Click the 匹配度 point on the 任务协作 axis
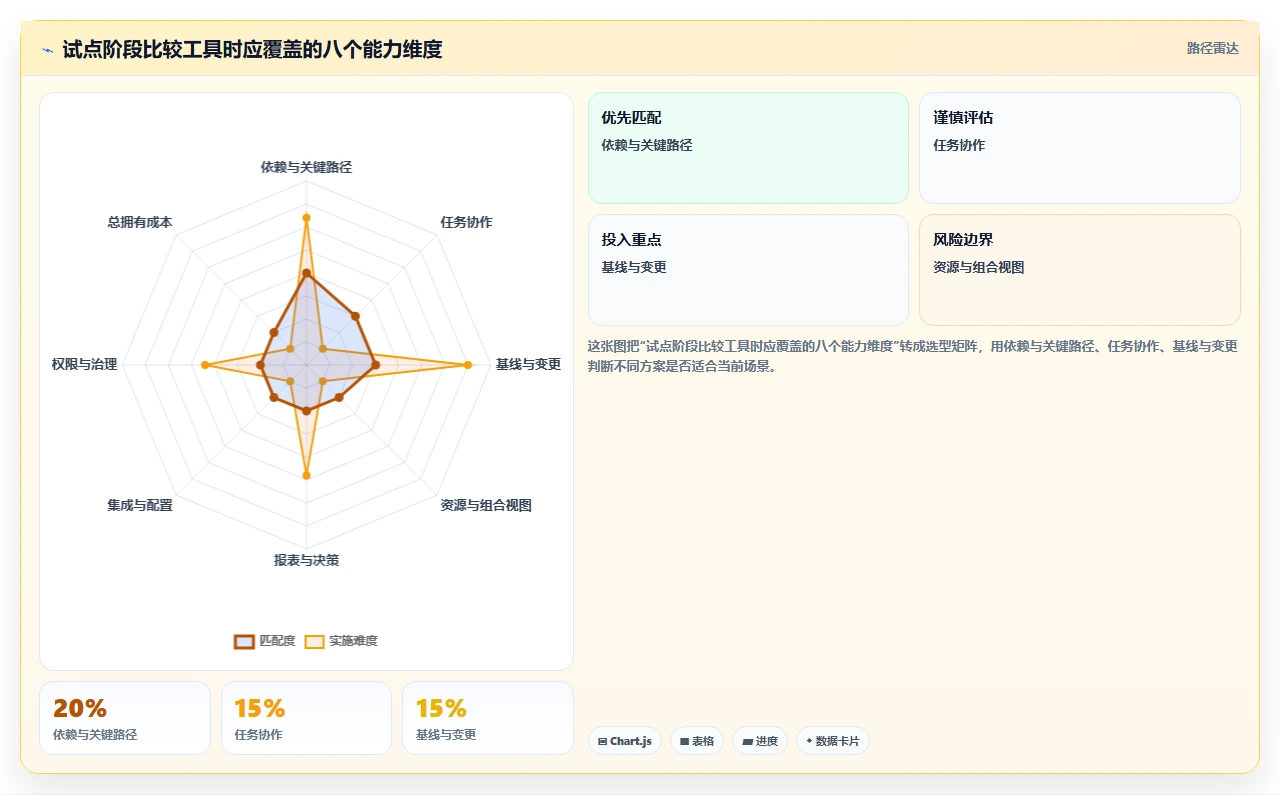The height and width of the screenshot is (795, 1280). coord(355,316)
